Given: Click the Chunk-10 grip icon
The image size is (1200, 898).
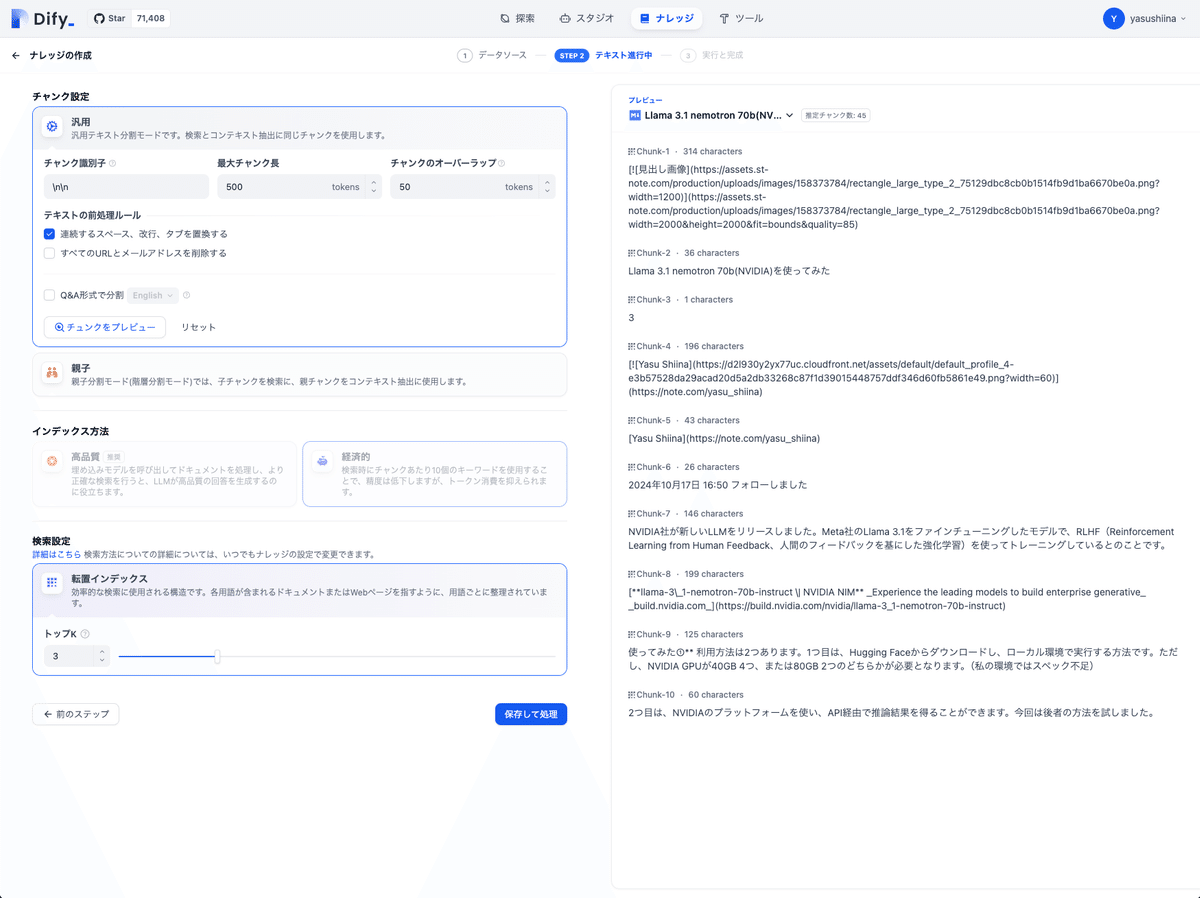Looking at the screenshot, I should [x=632, y=694].
